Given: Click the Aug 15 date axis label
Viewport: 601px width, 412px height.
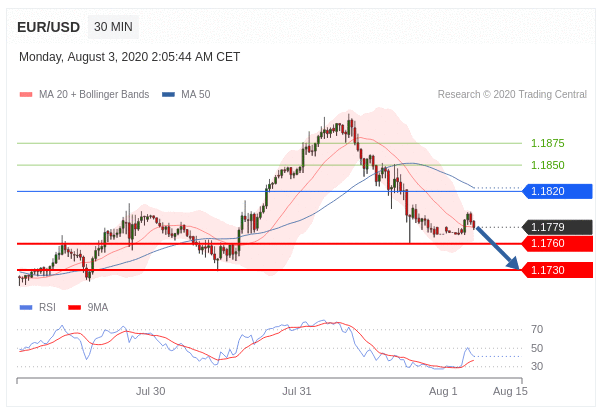Looking at the screenshot, I should (510, 391).
